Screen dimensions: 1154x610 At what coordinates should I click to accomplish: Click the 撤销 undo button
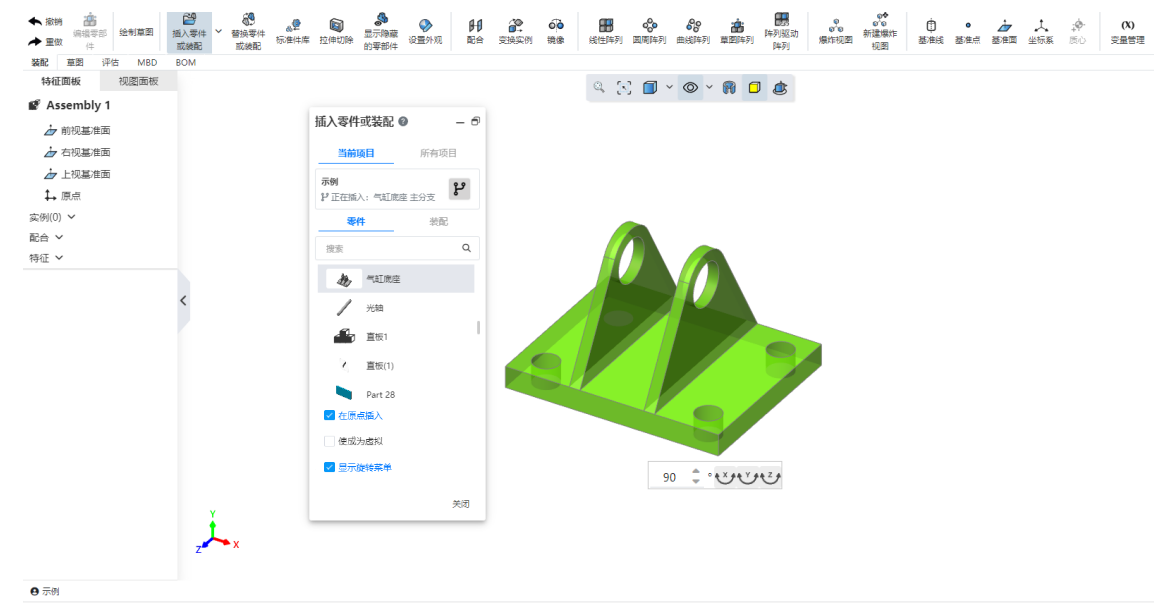point(45,21)
